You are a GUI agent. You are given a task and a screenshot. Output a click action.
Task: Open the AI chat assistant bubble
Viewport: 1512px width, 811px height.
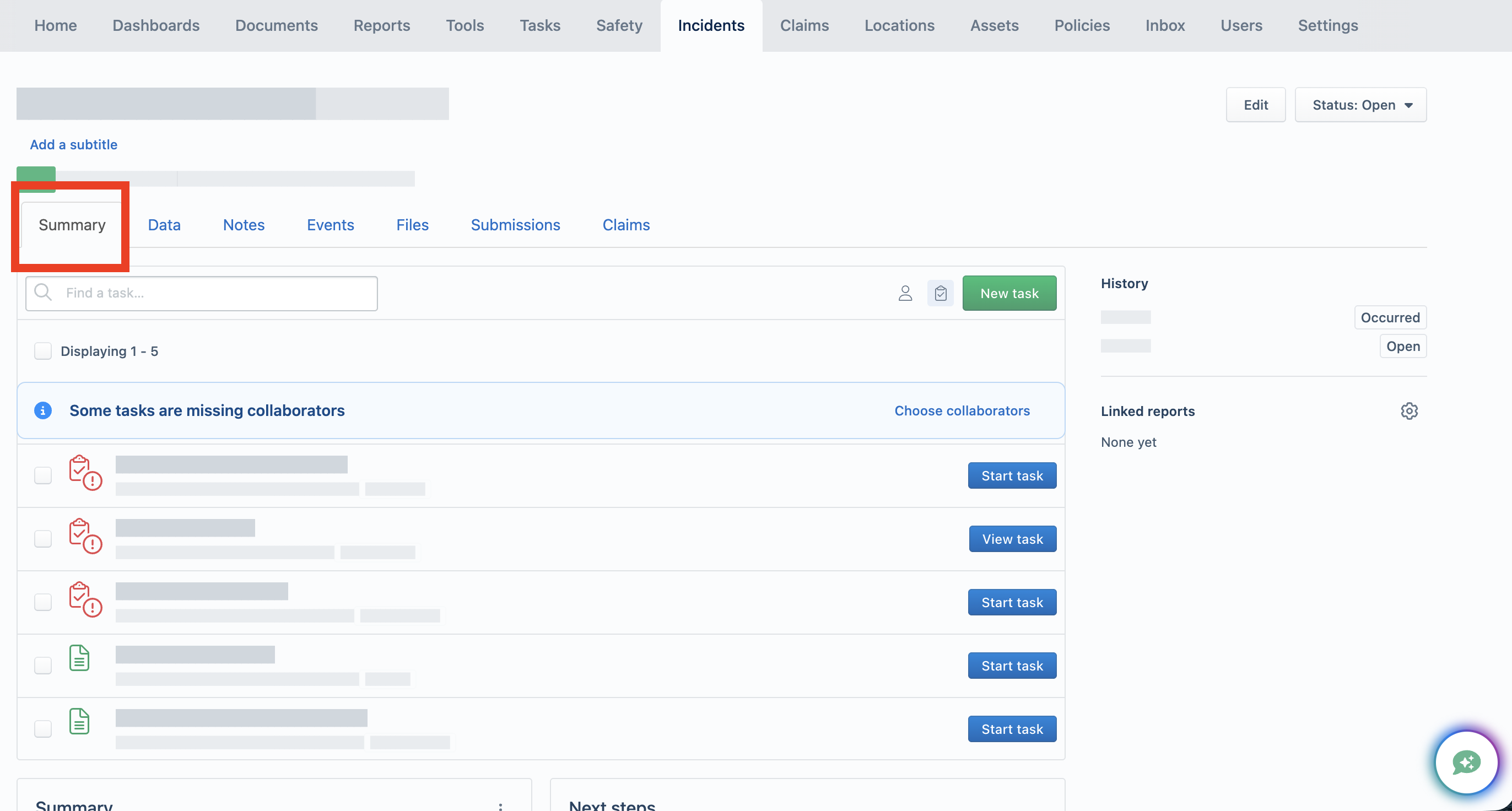(1466, 763)
